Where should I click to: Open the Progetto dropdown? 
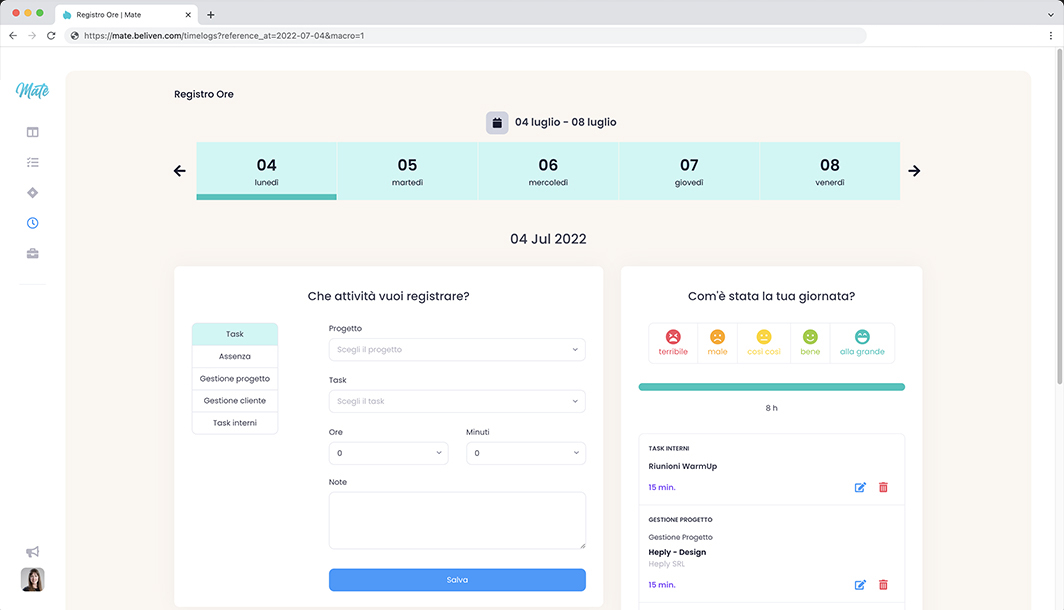click(x=457, y=349)
